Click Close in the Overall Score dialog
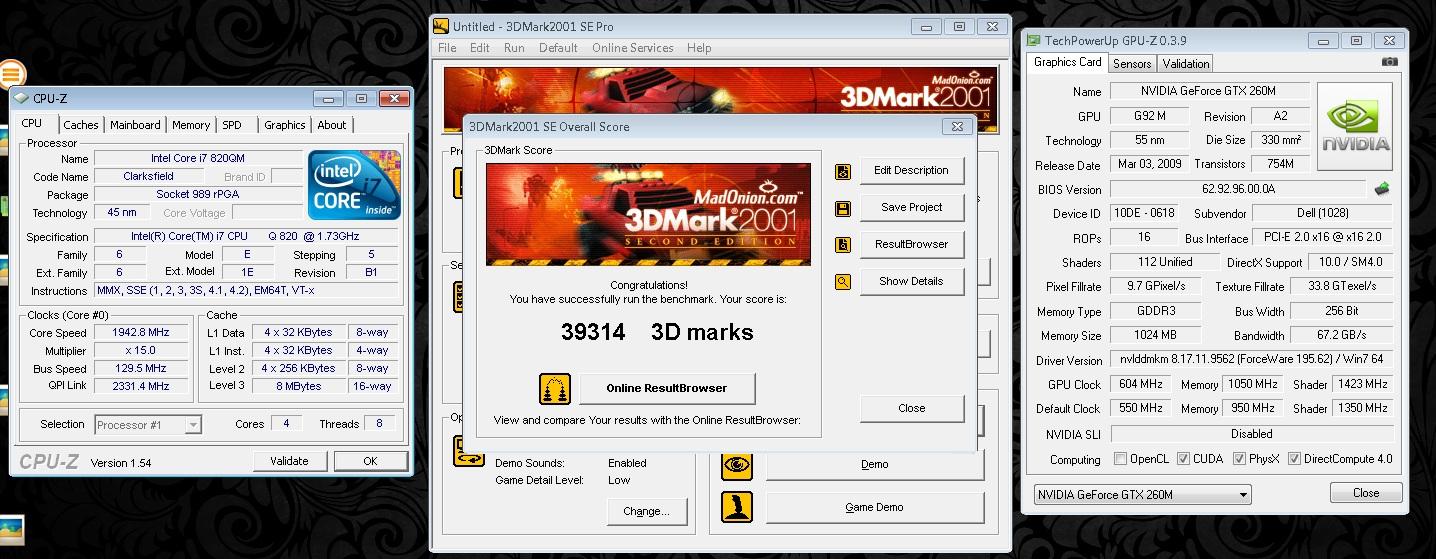Viewport: 1436px width, 559px height. (x=911, y=408)
